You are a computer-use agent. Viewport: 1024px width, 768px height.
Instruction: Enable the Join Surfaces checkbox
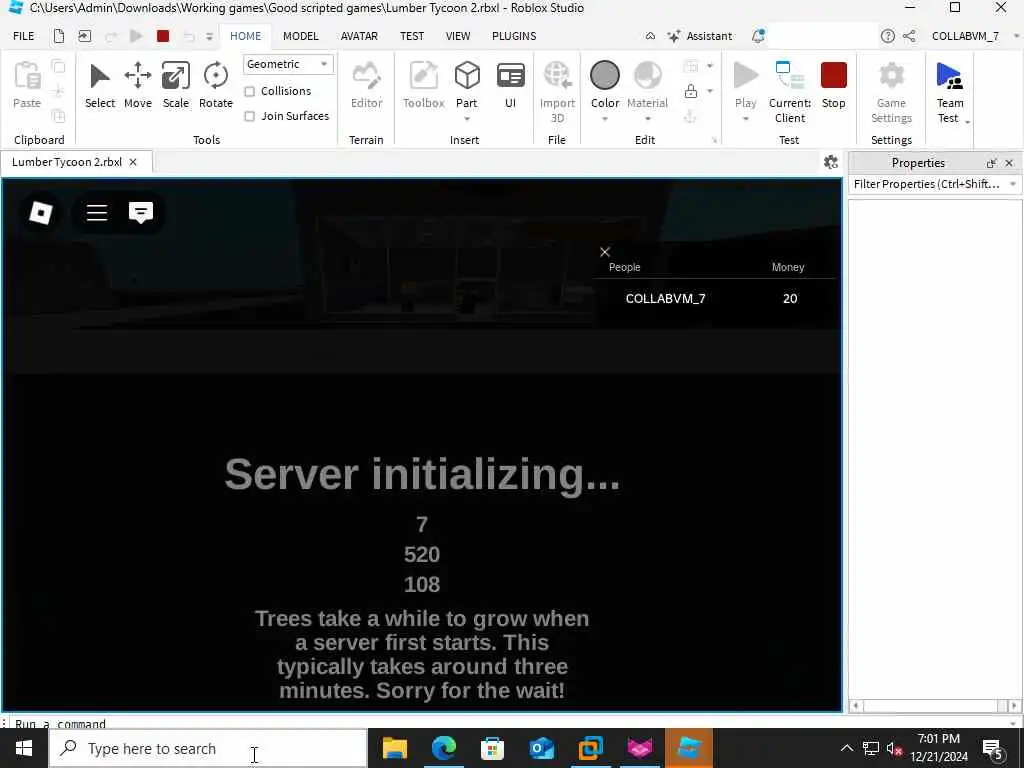[249, 116]
